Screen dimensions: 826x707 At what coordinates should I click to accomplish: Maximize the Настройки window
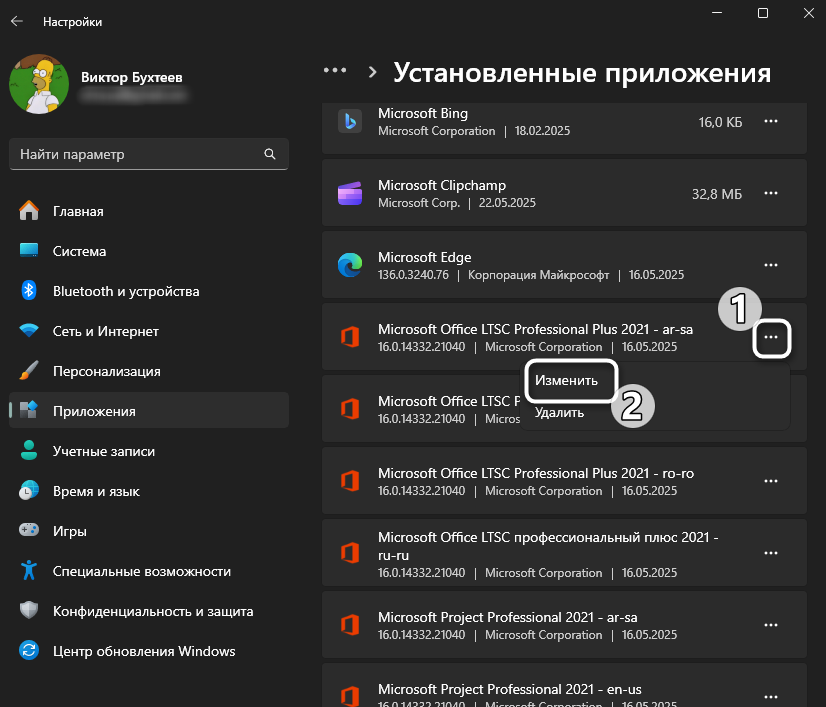(763, 13)
